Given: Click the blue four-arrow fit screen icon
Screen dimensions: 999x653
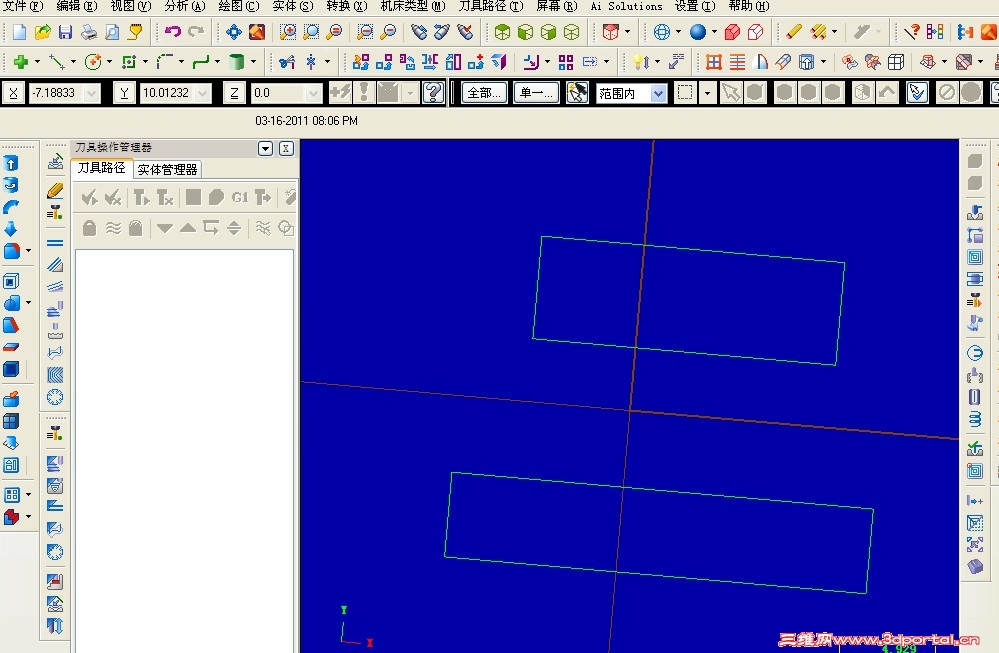Looking at the screenshot, I should click(x=234, y=31).
